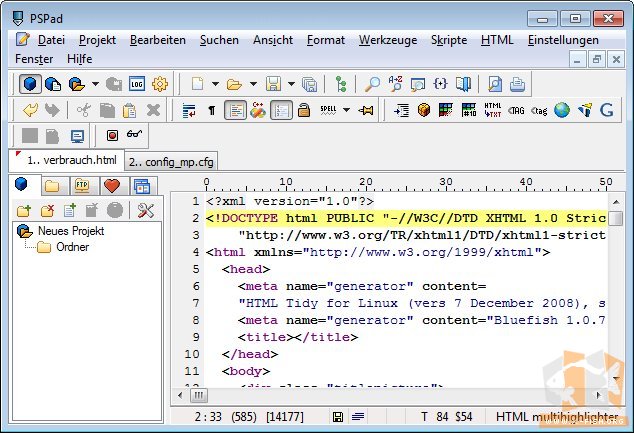Toggle the line numbers display button
This screenshot has width=634, height=433.
[x=281, y=110]
